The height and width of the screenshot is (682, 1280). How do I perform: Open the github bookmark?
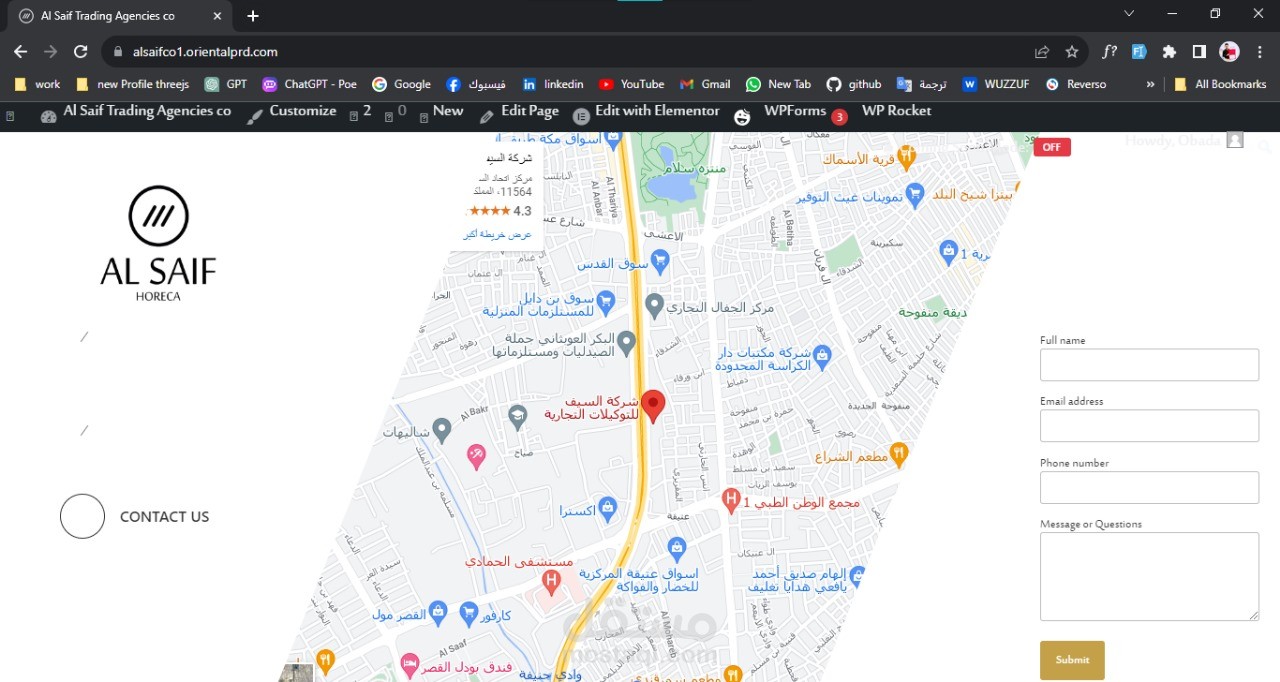click(854, 84)
